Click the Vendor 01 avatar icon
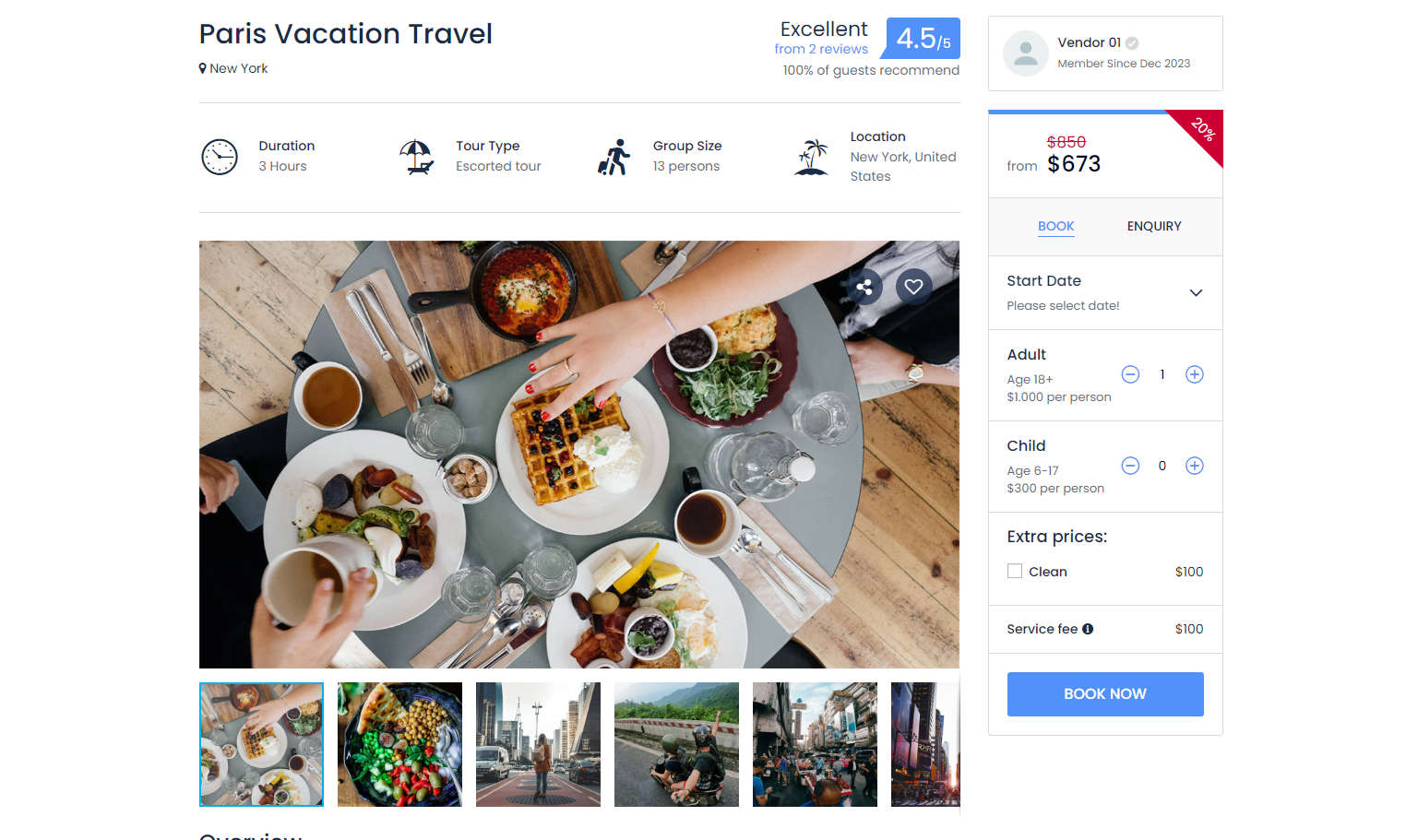The width and height of the screenshot is (1406, 840). point(1026,53)
